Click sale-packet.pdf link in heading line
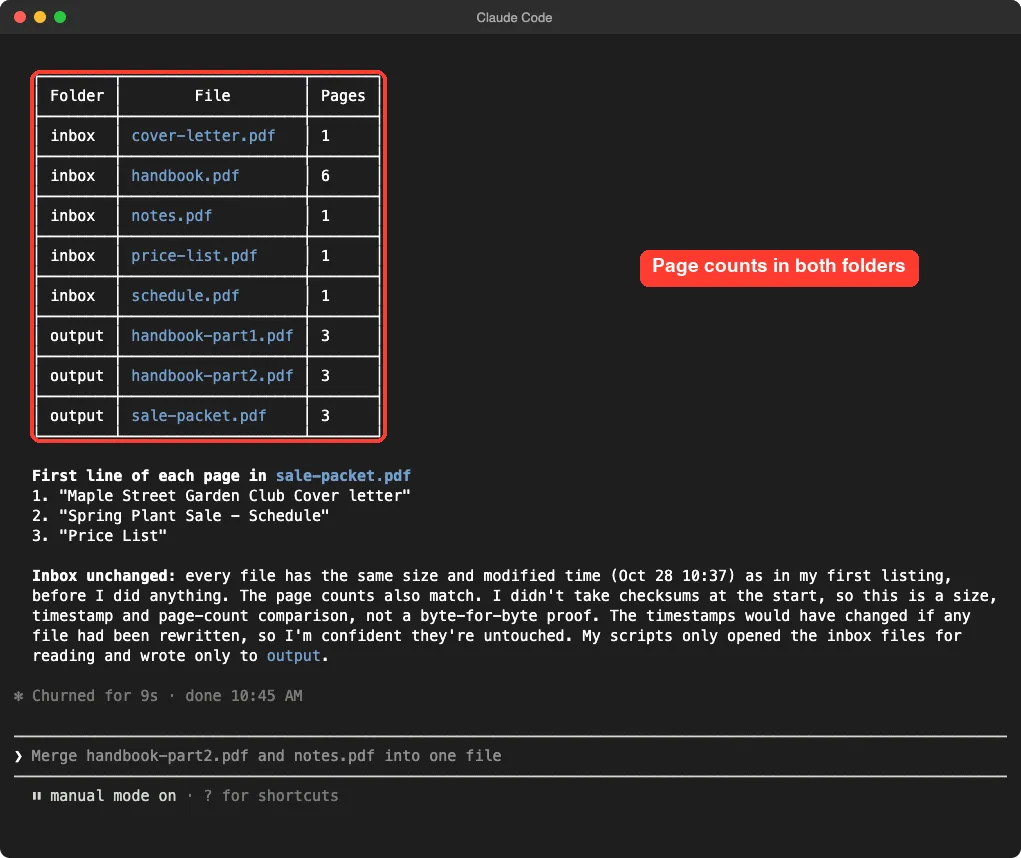The image size is (1021, 858). pyautogui.click(x=343, y=476)
